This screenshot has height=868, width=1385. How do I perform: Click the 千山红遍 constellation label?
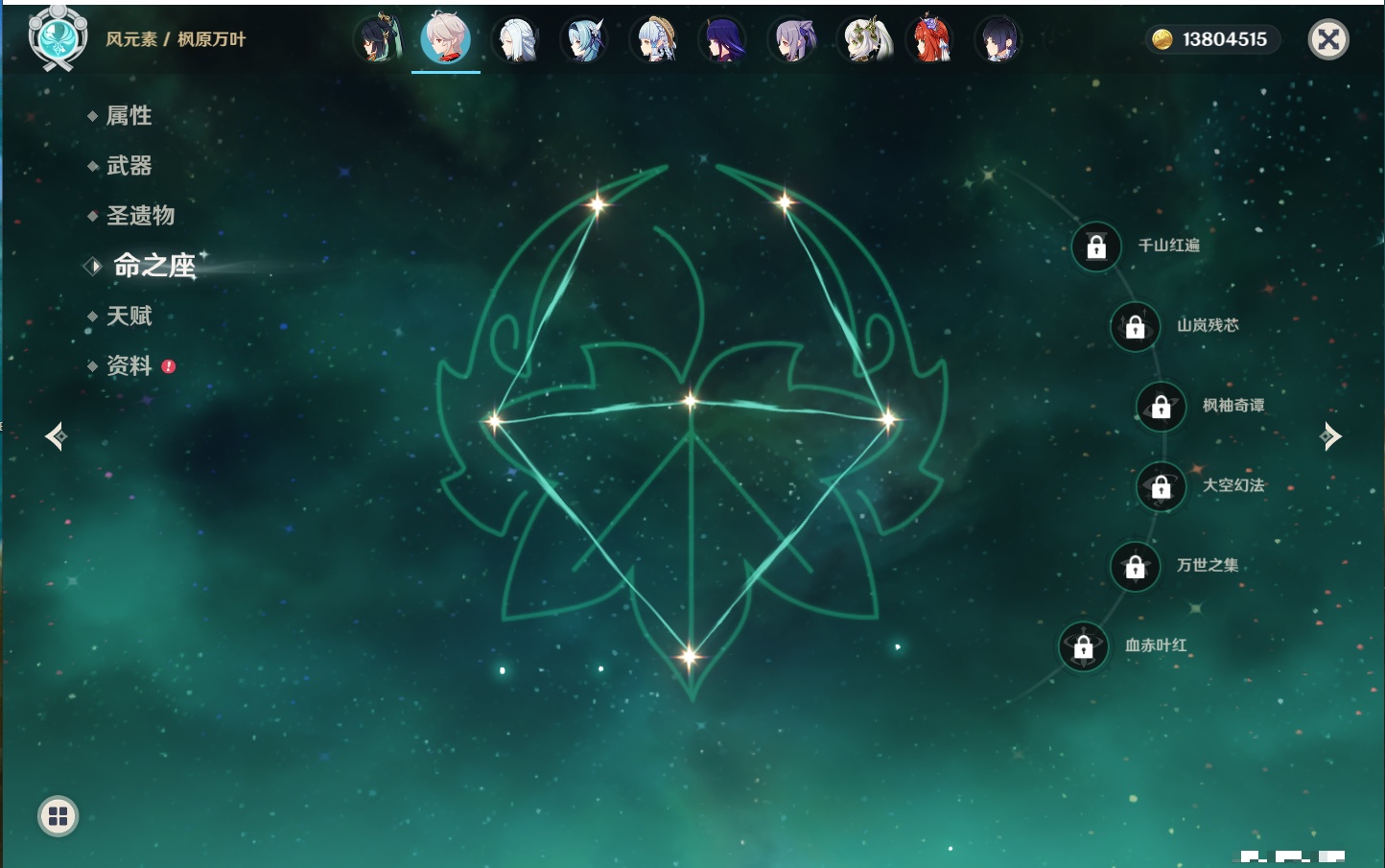tap(1168, 246)
